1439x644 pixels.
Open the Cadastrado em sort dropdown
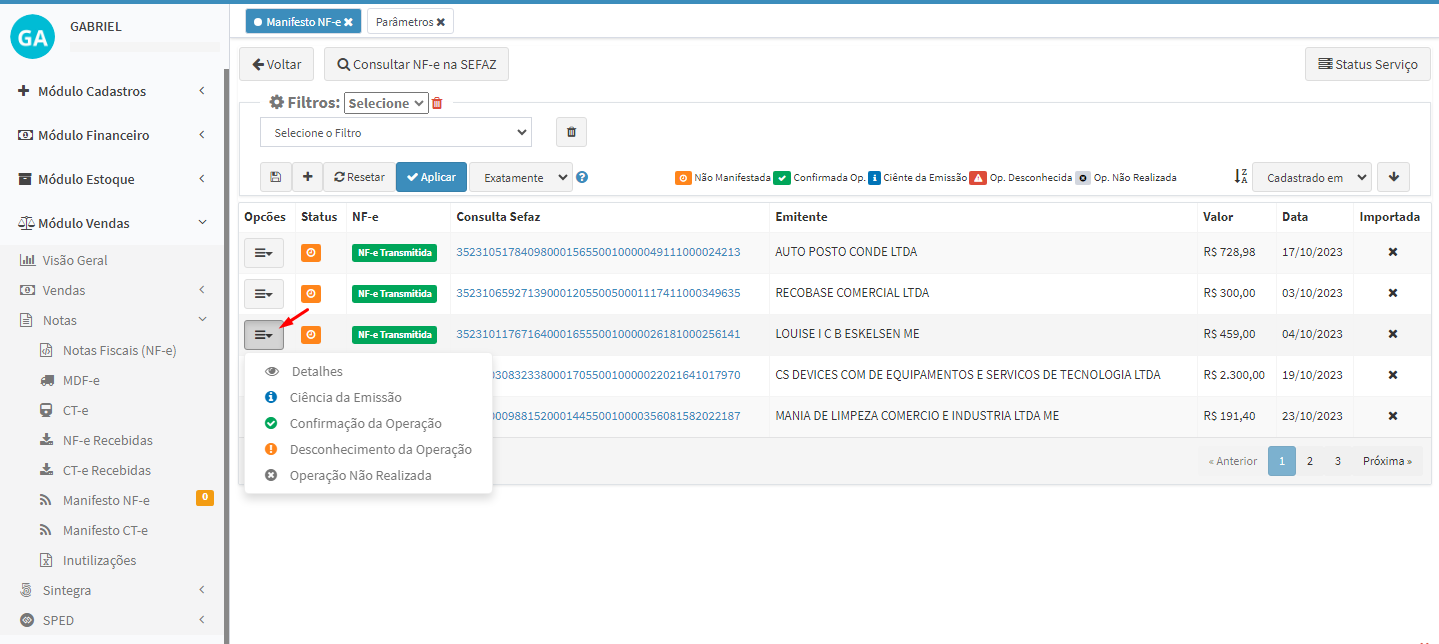tap(1311, 177)
